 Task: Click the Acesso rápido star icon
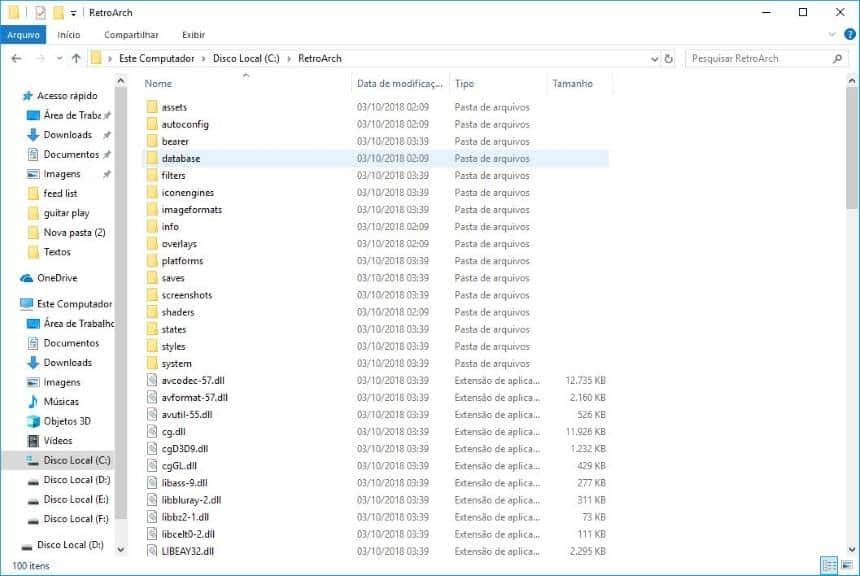click(x=27, y=96)
